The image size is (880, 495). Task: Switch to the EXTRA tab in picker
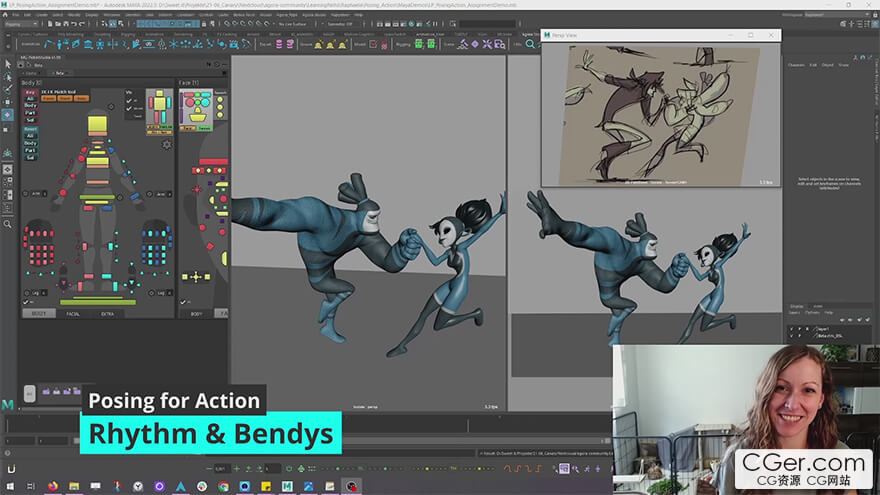(107, 313)
